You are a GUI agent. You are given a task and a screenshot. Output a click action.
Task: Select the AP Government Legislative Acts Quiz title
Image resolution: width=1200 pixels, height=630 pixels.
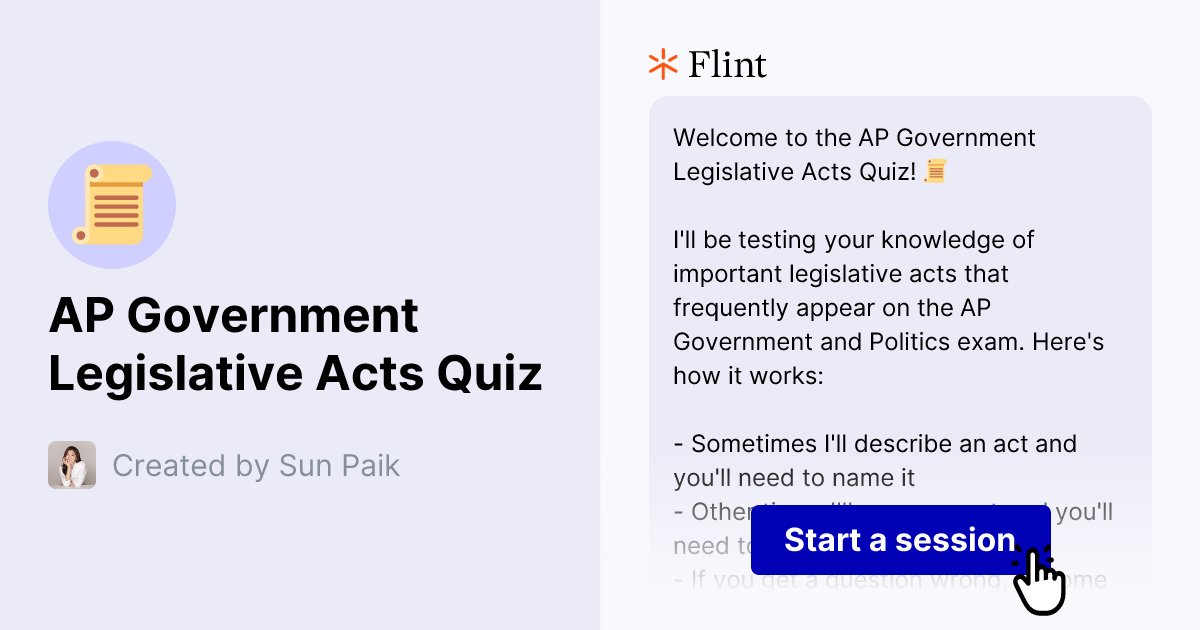click(297, 345)
